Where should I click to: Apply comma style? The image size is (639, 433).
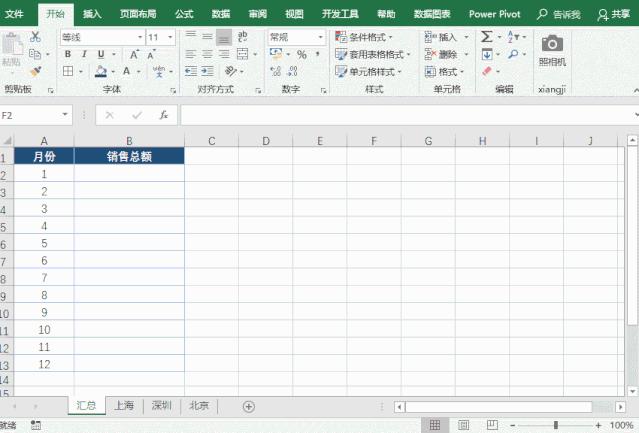317,54
